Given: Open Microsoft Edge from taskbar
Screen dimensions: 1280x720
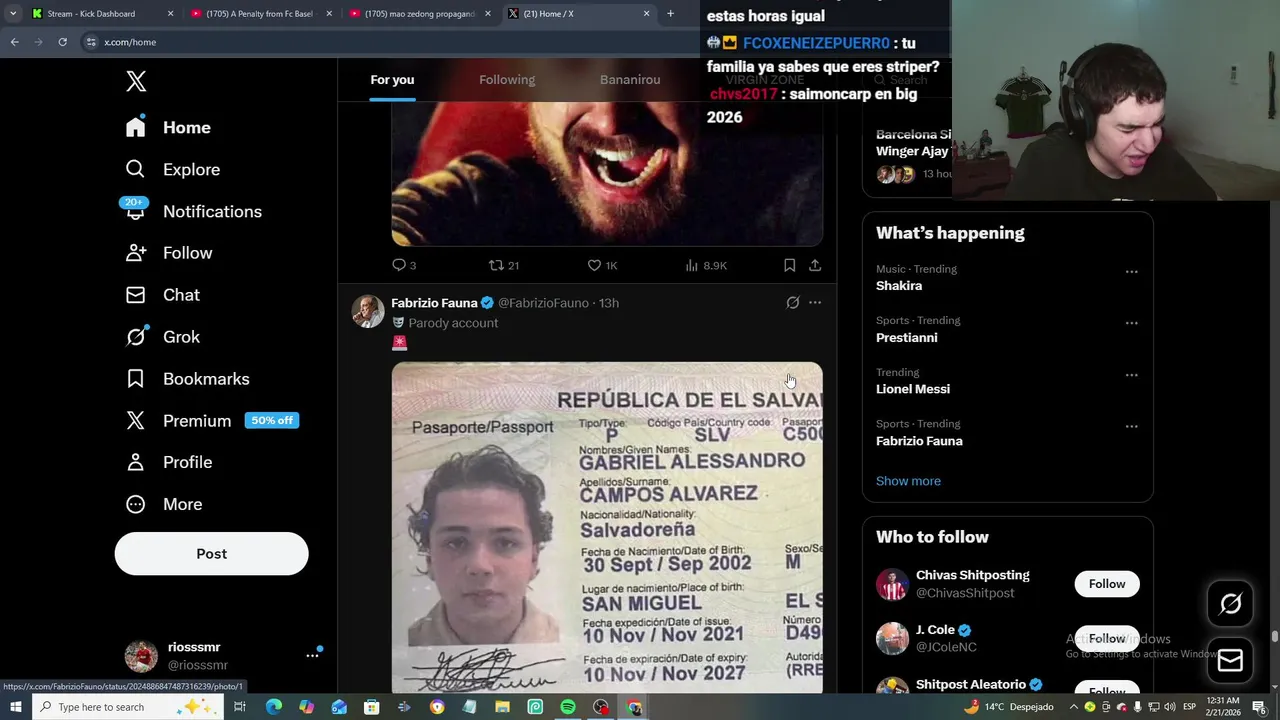Looking at the screenshot, I should click(x=273, y=707).
